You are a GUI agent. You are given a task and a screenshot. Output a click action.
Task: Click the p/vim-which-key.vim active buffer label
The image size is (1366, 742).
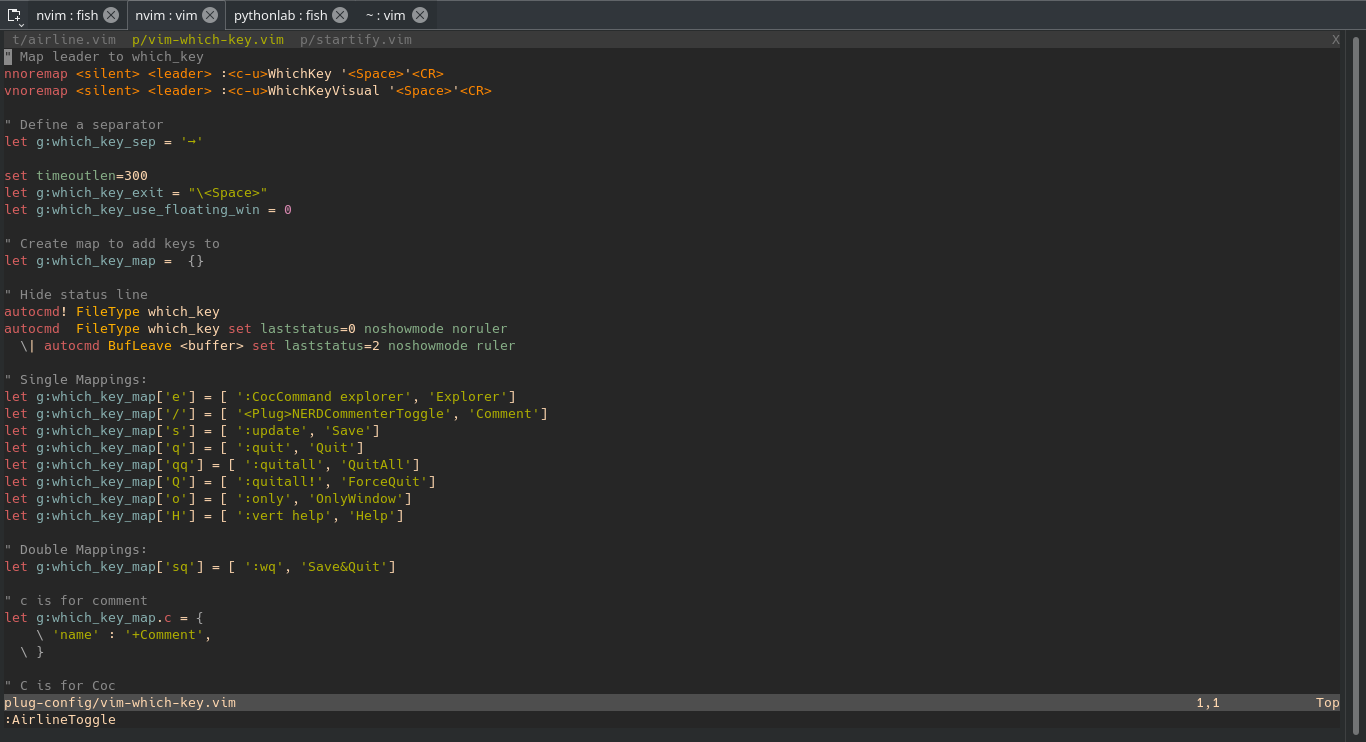pyautogui.click(x=207, y=39)
